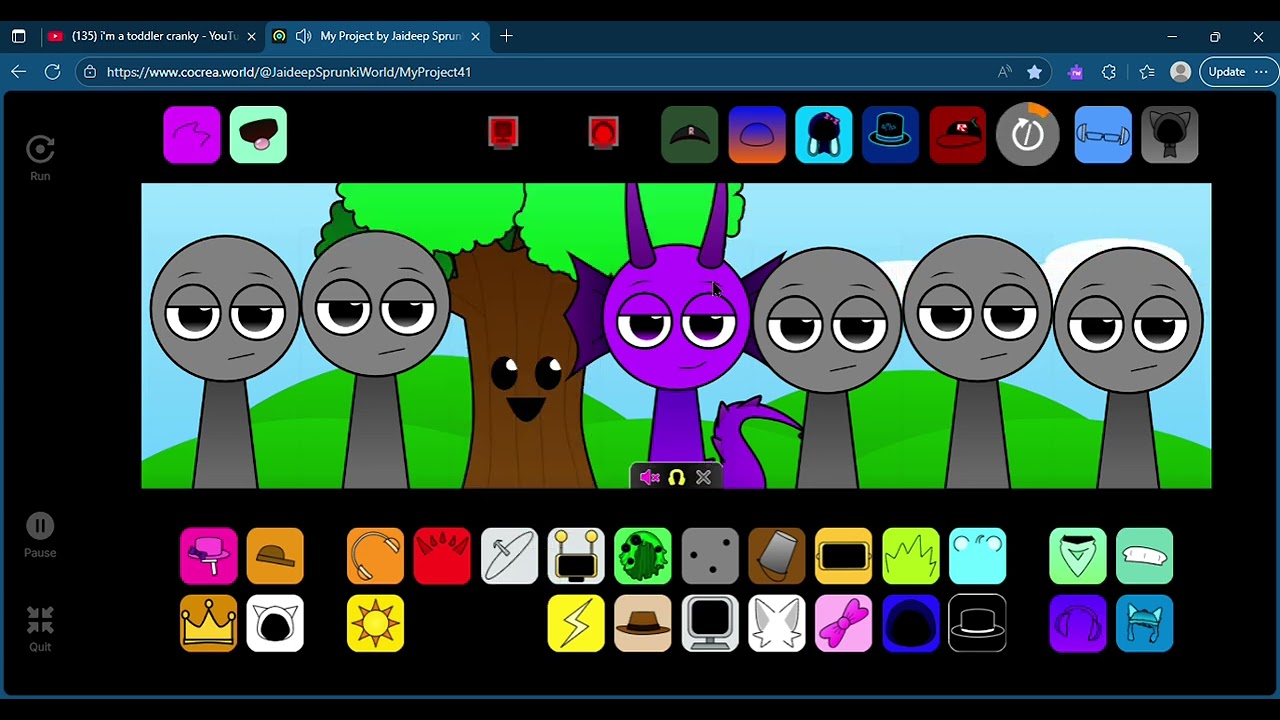Open a new browser tab

[x=506, y=36]
